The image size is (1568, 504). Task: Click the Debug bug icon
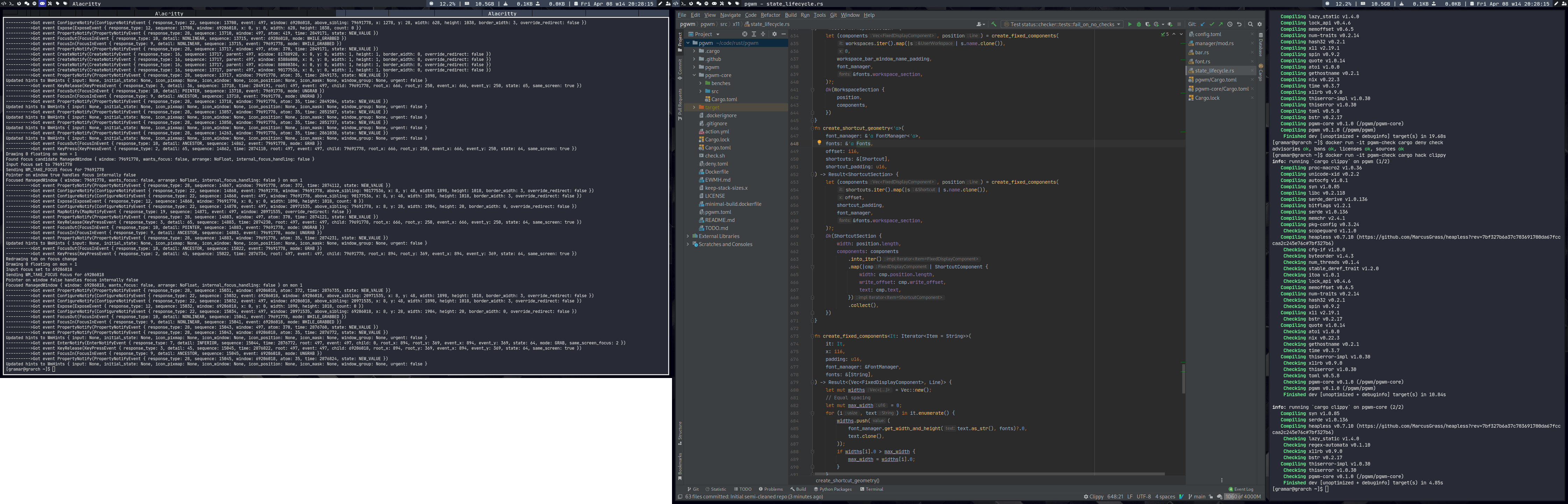[1139, 24]
